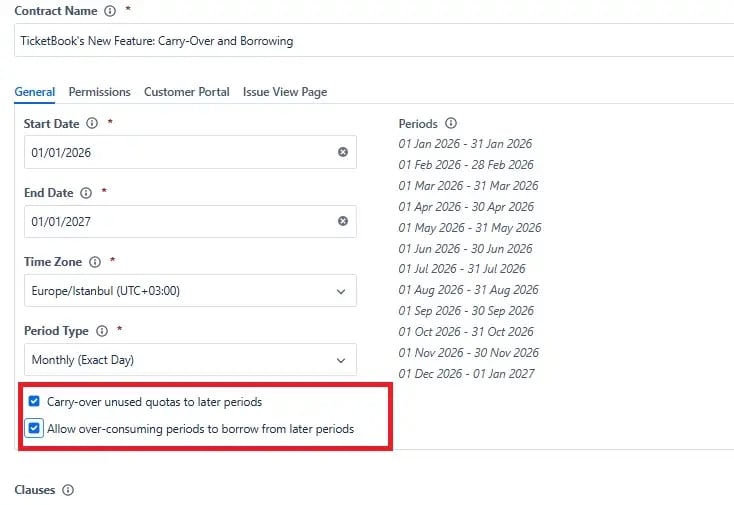Click the info icon next to Contract Name
The image size is (734, 505).
point(110,11)
